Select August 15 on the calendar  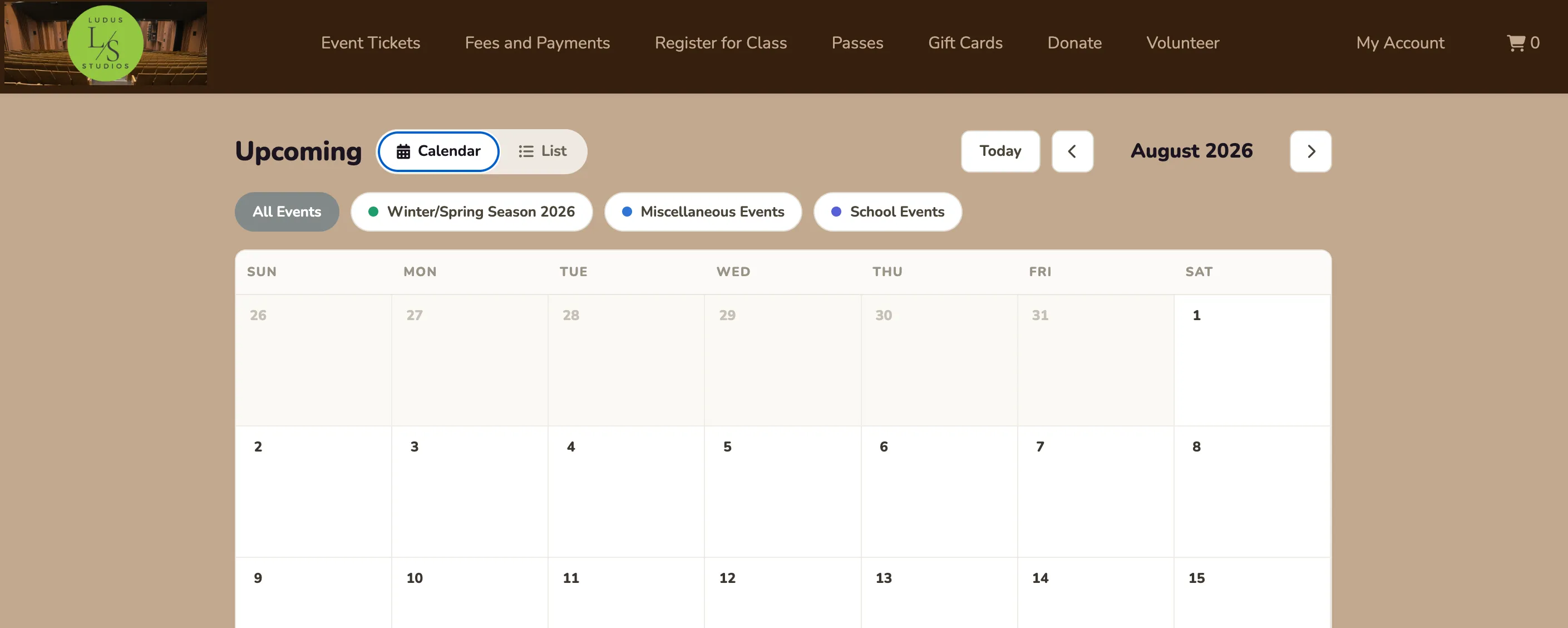pyautogui.click(x=1252, y=593)
